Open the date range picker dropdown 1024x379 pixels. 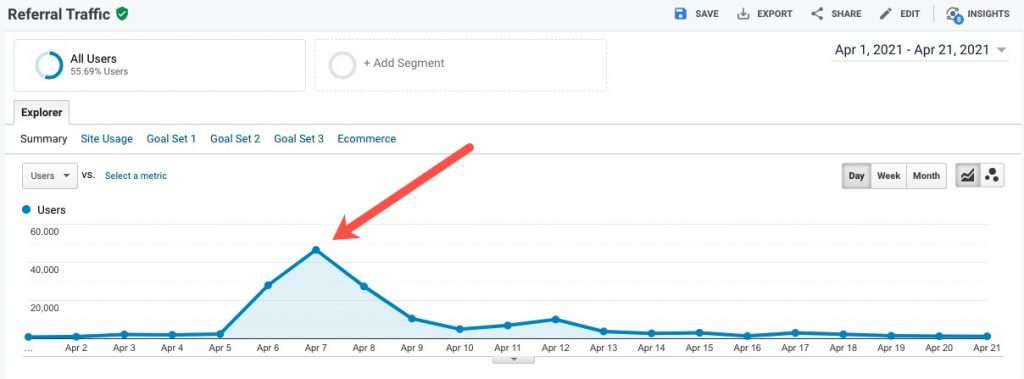click(x=921, y=50)
